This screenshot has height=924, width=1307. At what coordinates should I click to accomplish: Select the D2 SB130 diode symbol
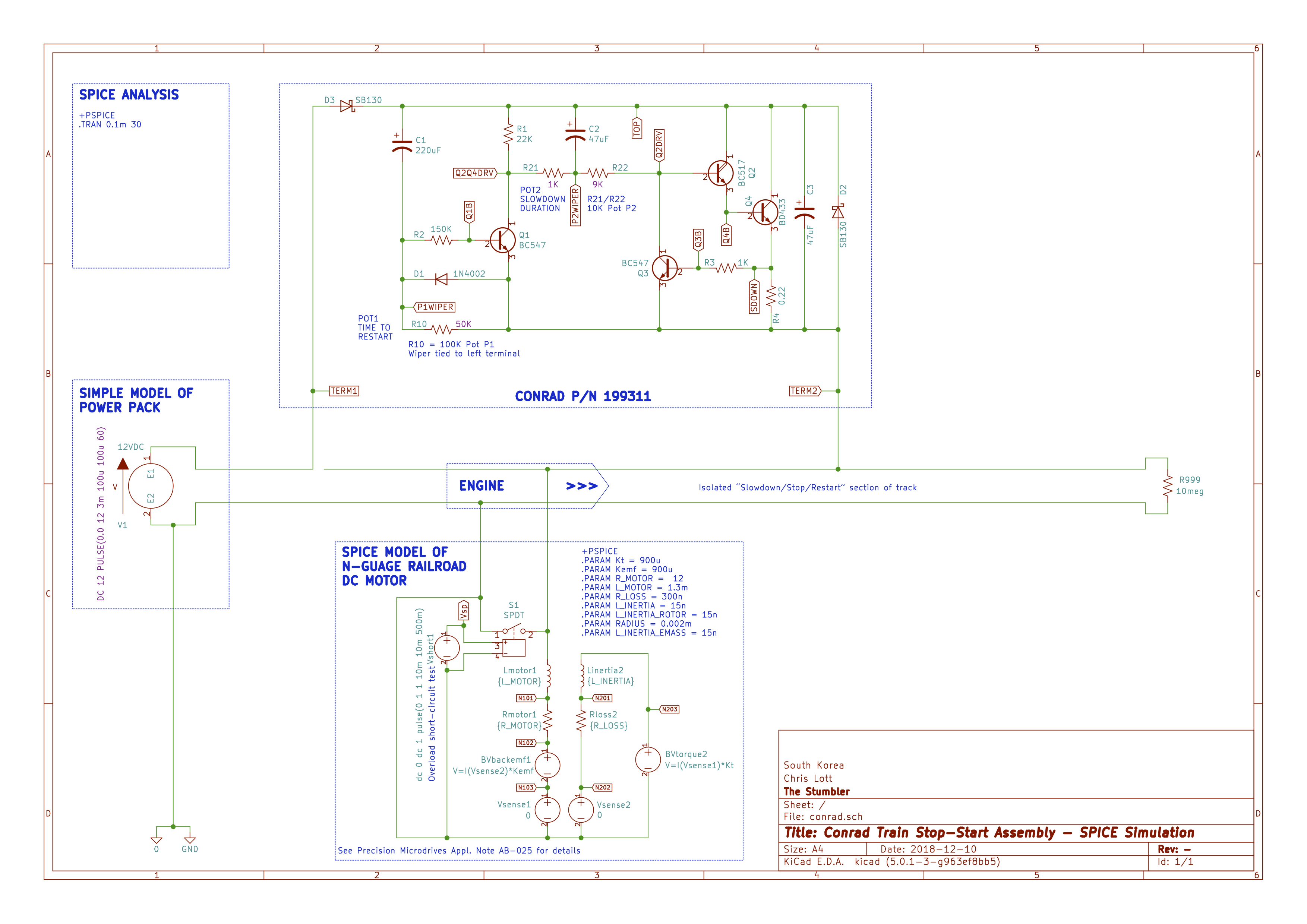click(838, 212)
